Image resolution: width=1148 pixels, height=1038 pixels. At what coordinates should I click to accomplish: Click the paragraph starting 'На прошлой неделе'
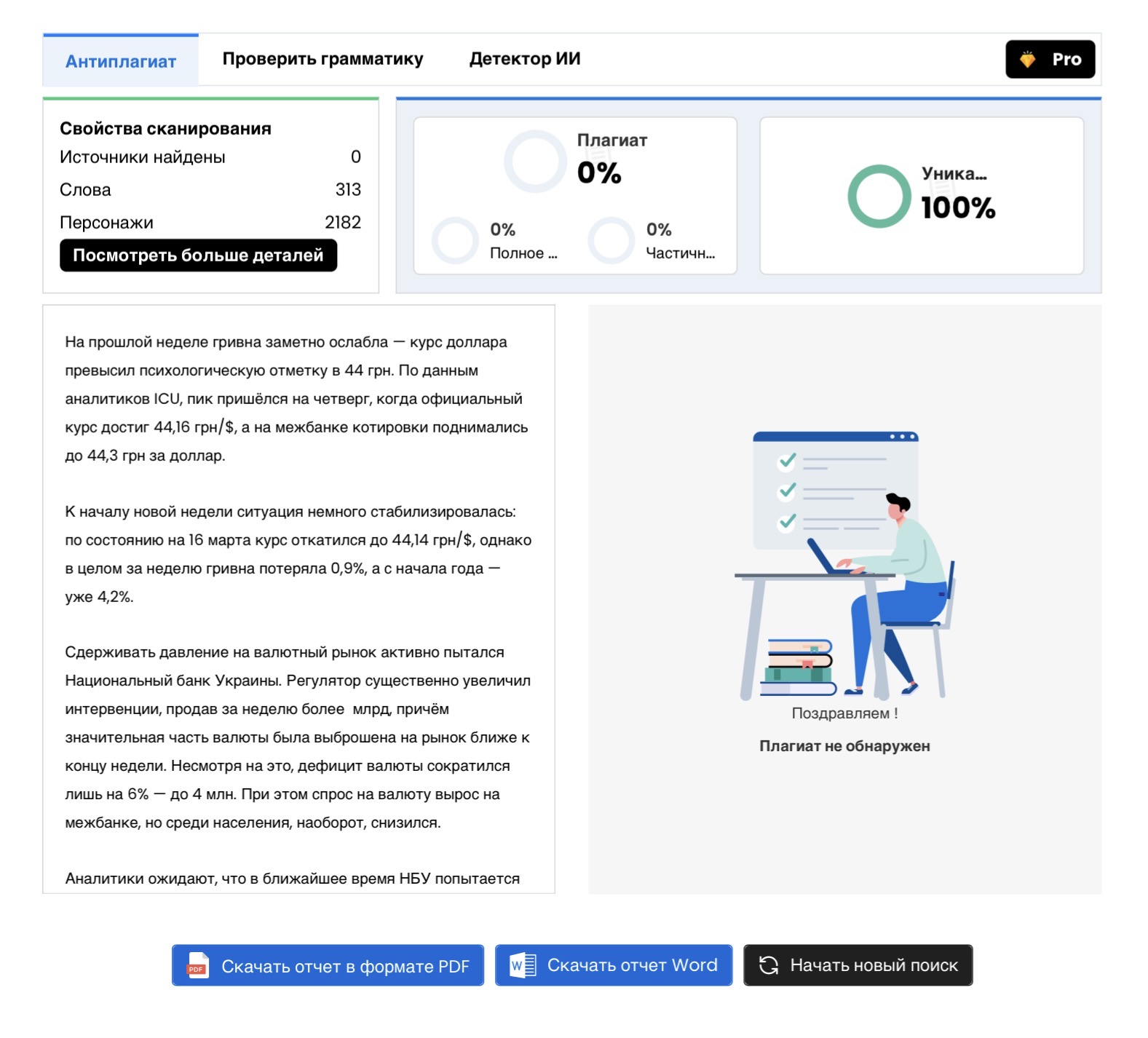[x=298, y=399]
